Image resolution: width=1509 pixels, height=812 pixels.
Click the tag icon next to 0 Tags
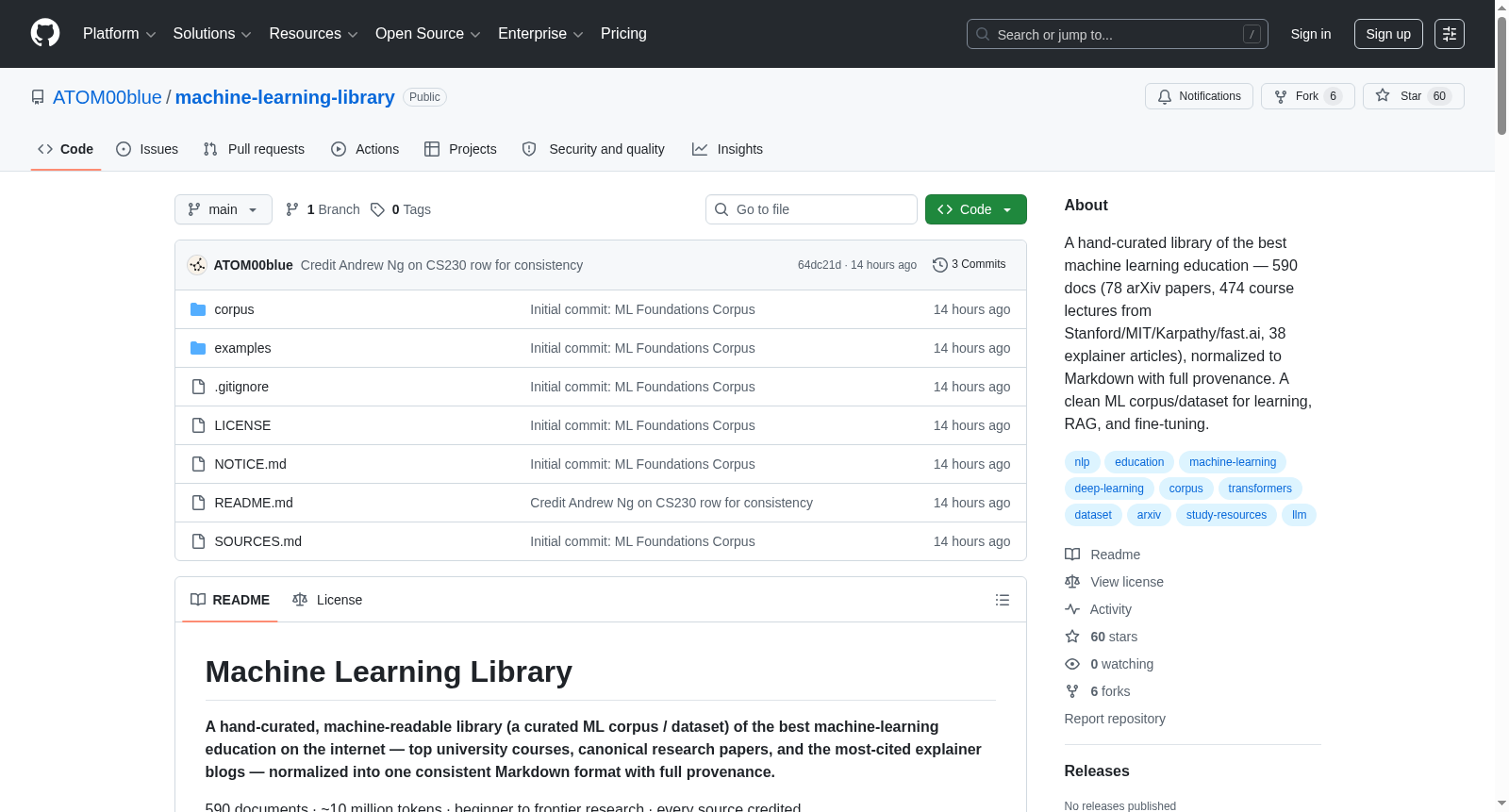tap(377, 209)
